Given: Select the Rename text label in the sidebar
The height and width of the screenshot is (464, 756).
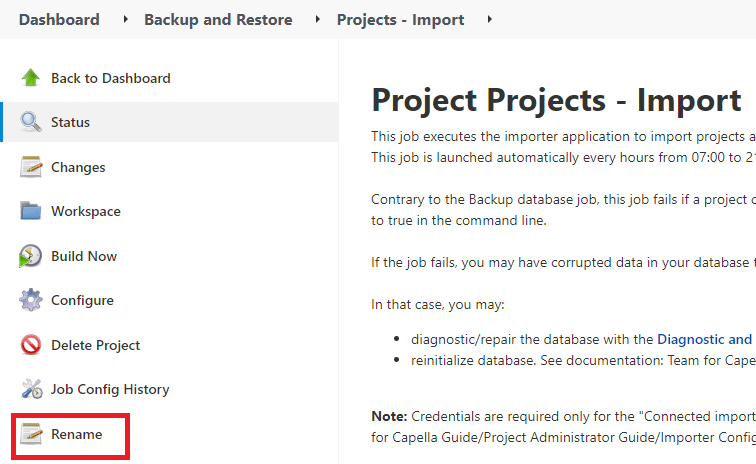Looking at the screenshot, I should 77,434.
